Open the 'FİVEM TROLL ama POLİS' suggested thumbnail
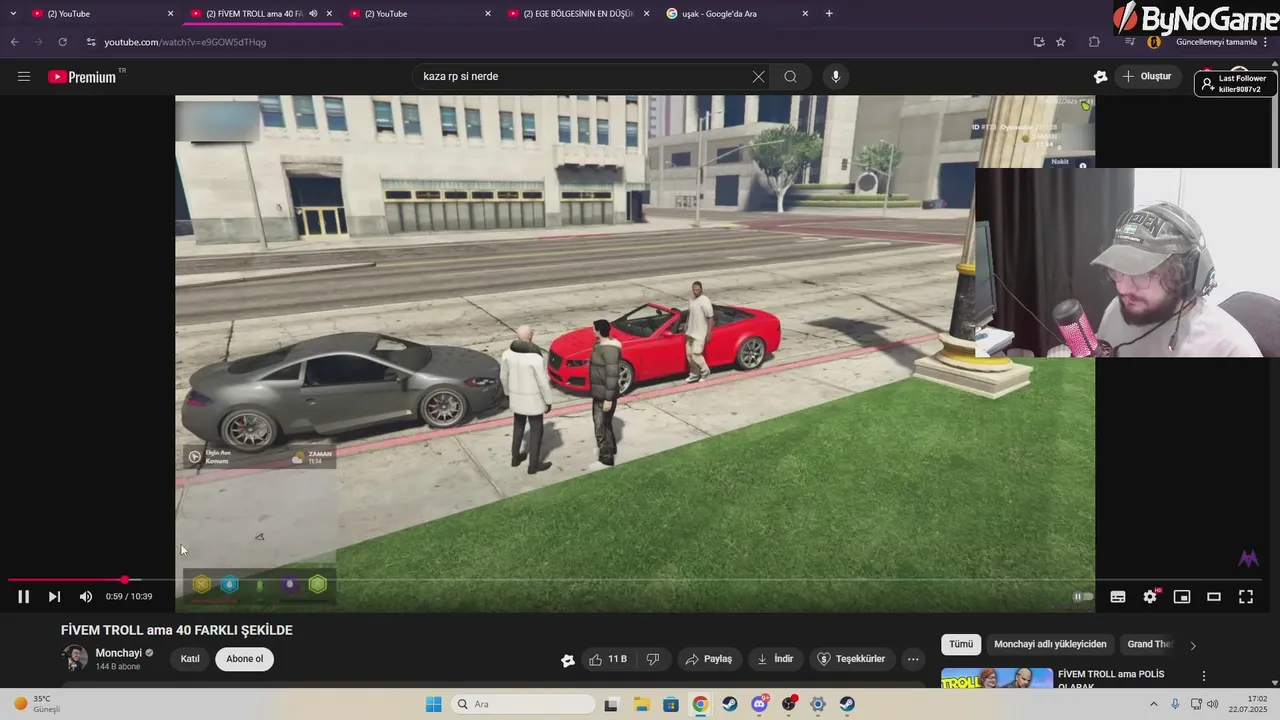Screen dimensions: 1280x720 coord(997,678)
